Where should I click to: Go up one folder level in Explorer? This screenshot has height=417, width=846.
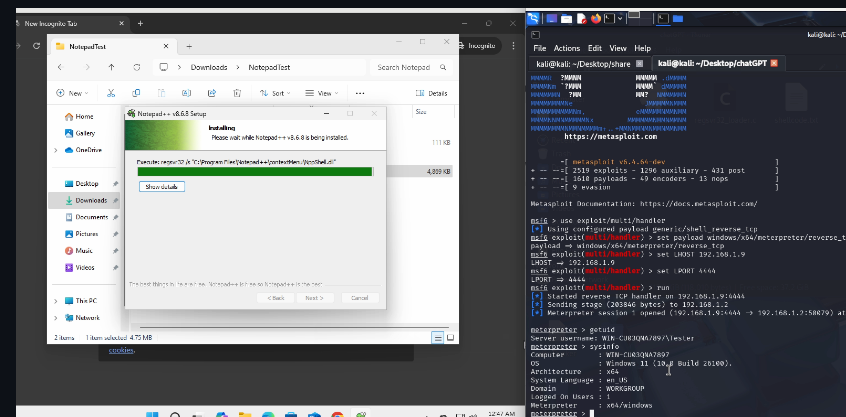(x=111, y=67)
